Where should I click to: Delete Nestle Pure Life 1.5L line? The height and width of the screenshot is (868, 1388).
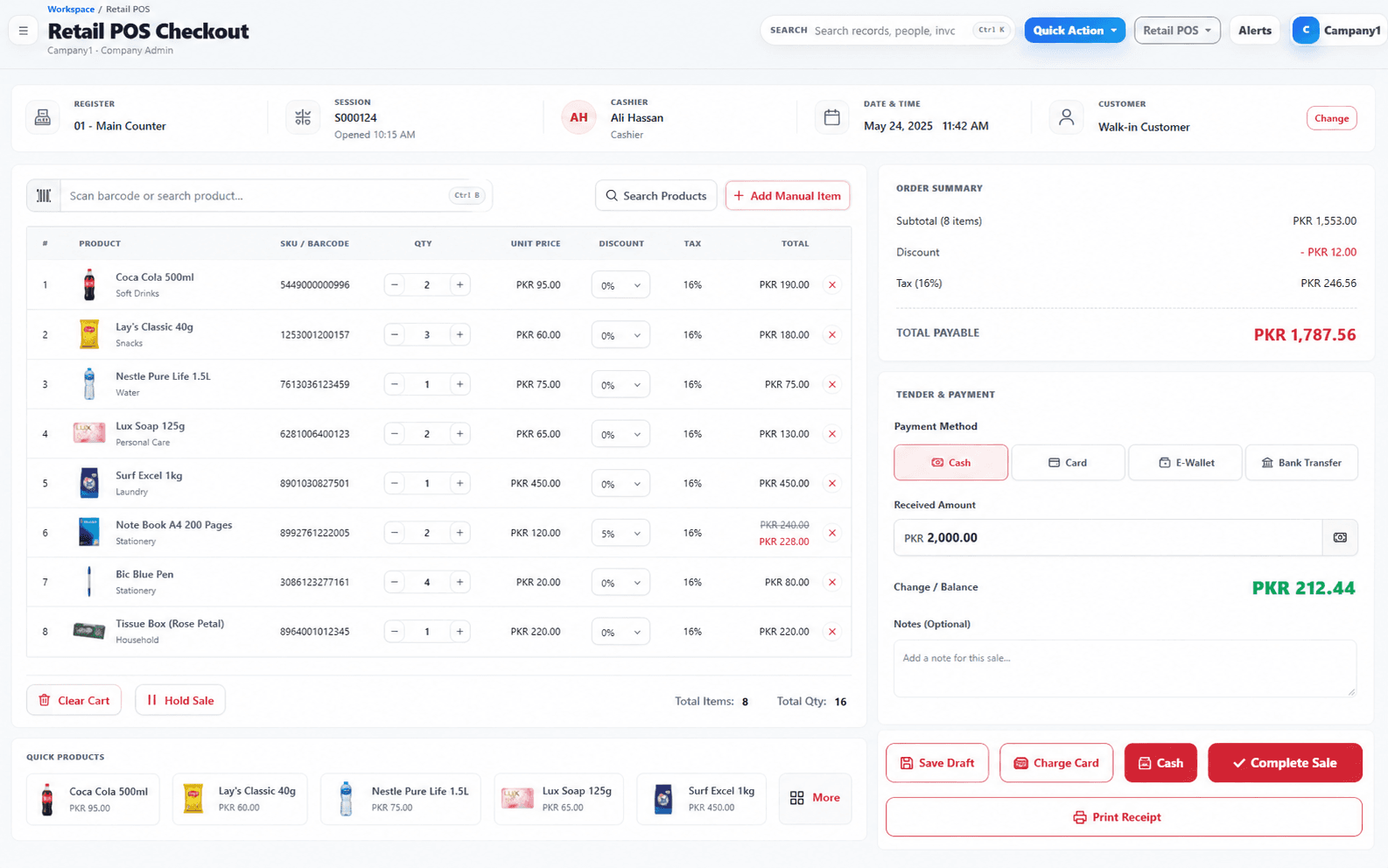tap(832, 384)
